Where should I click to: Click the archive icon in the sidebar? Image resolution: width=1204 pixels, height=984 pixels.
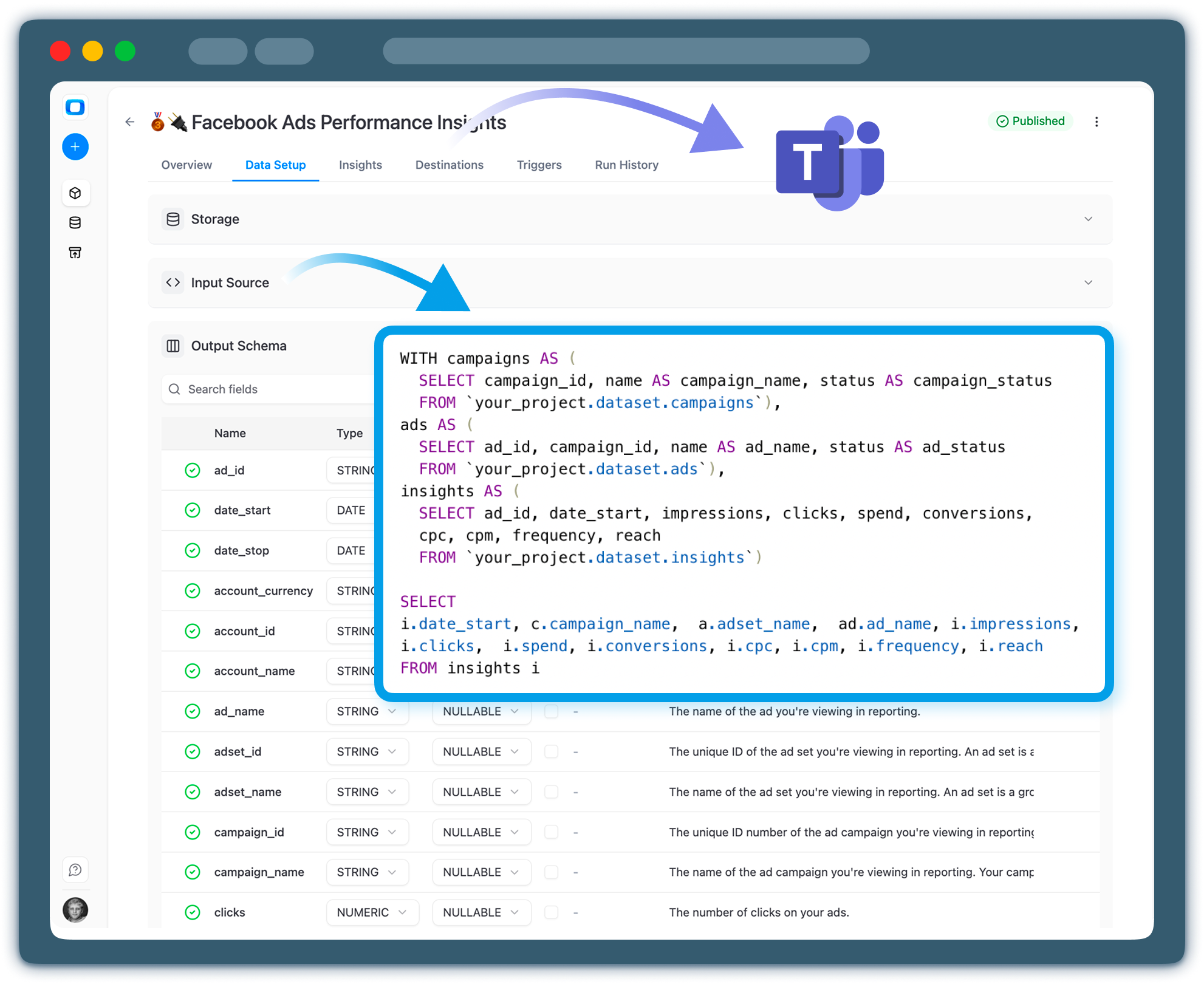(x=75, y=253)
